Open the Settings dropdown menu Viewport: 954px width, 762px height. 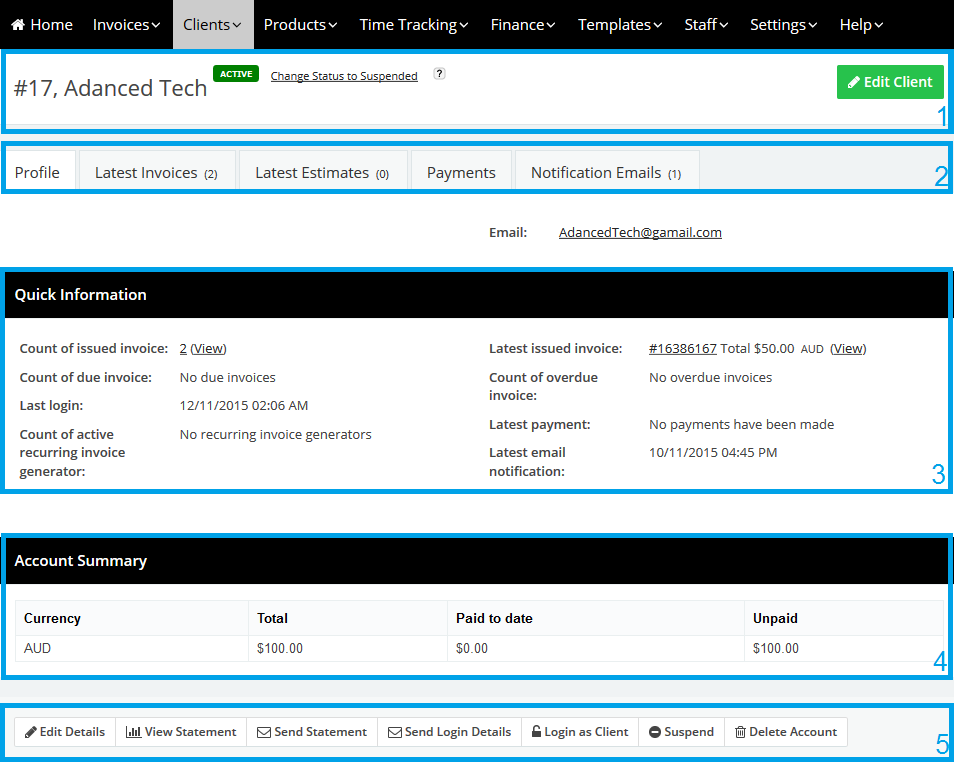(783, 25)
